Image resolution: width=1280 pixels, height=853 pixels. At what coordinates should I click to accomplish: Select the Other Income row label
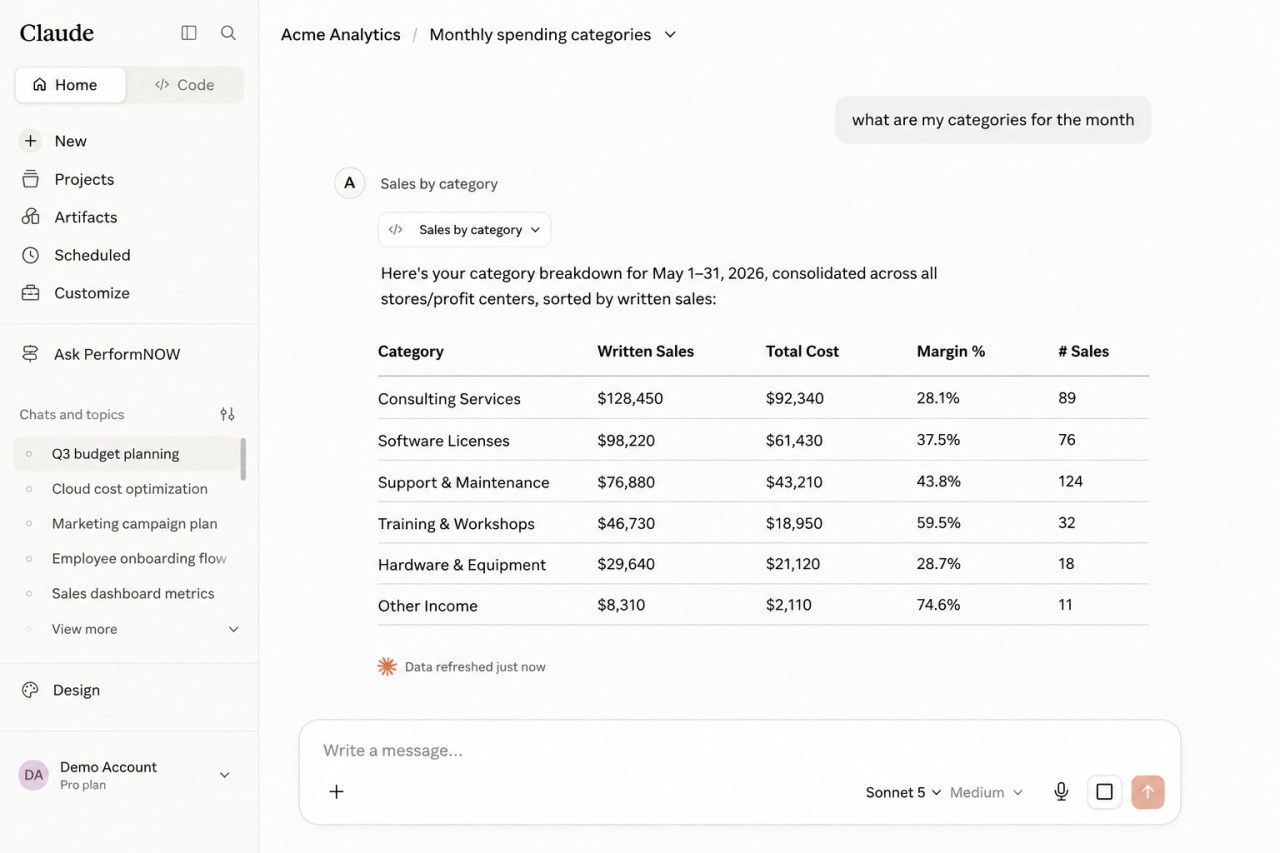click(x=428, y=605)
